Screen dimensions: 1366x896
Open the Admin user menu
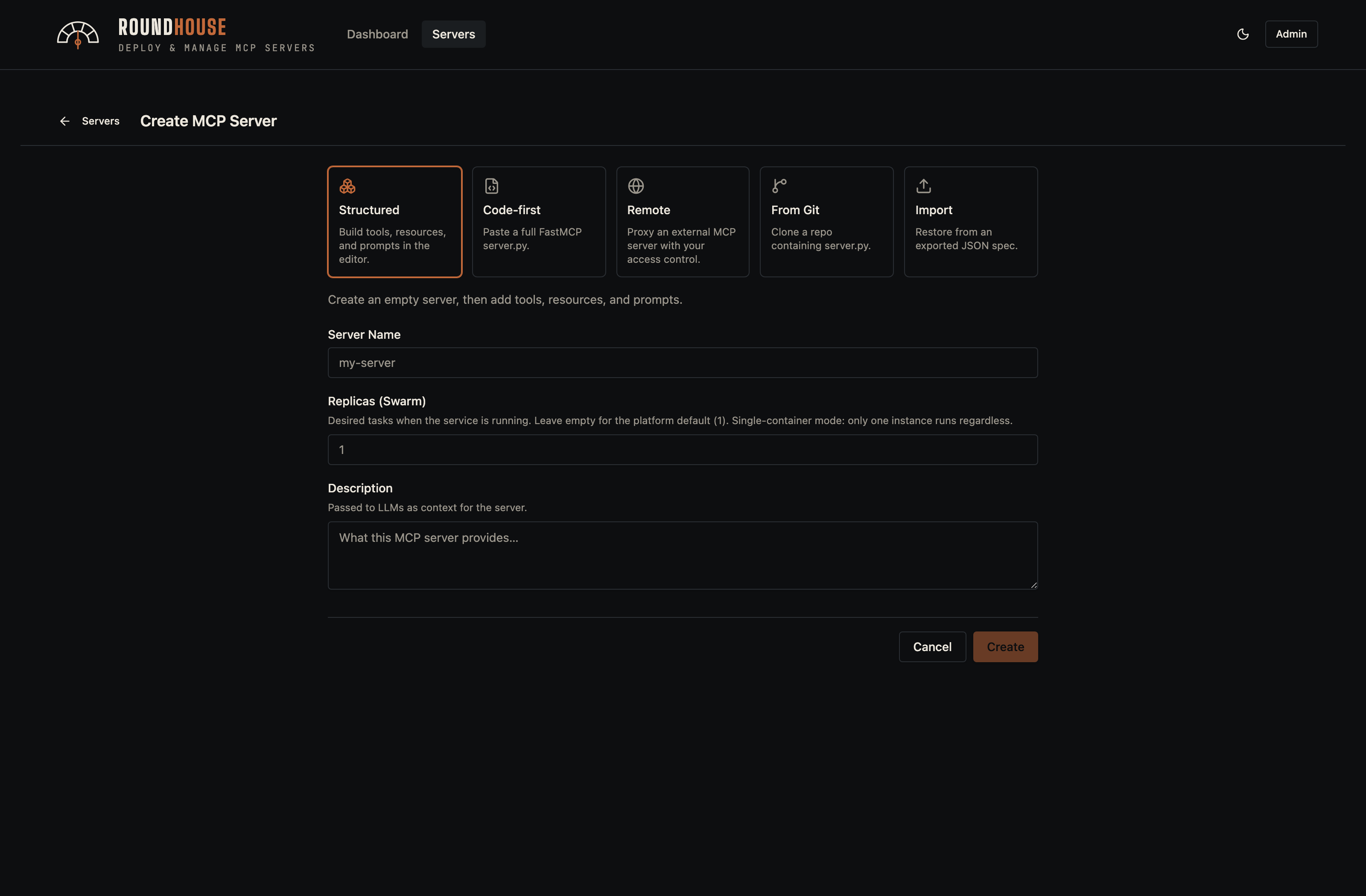point(1291,35)
